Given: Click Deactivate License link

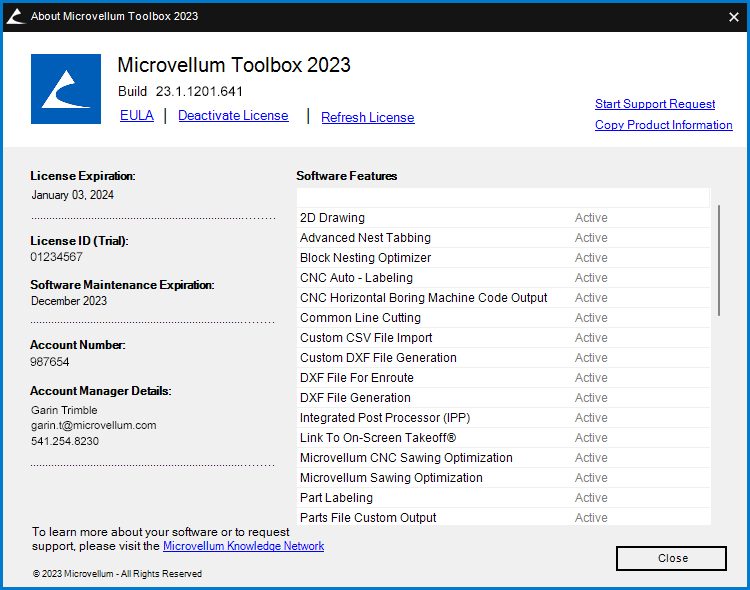Looking at the screenshot, I should pyautogui.click(x=233, y=116).
